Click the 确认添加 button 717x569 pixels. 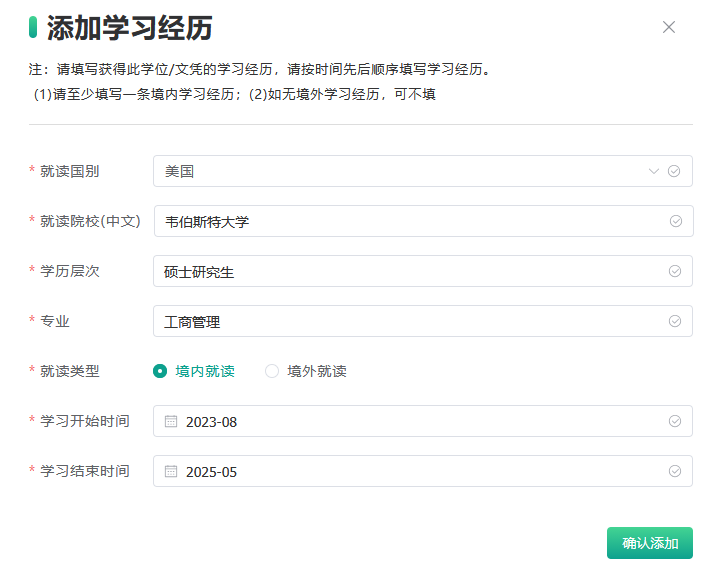[x=649, y=543]
